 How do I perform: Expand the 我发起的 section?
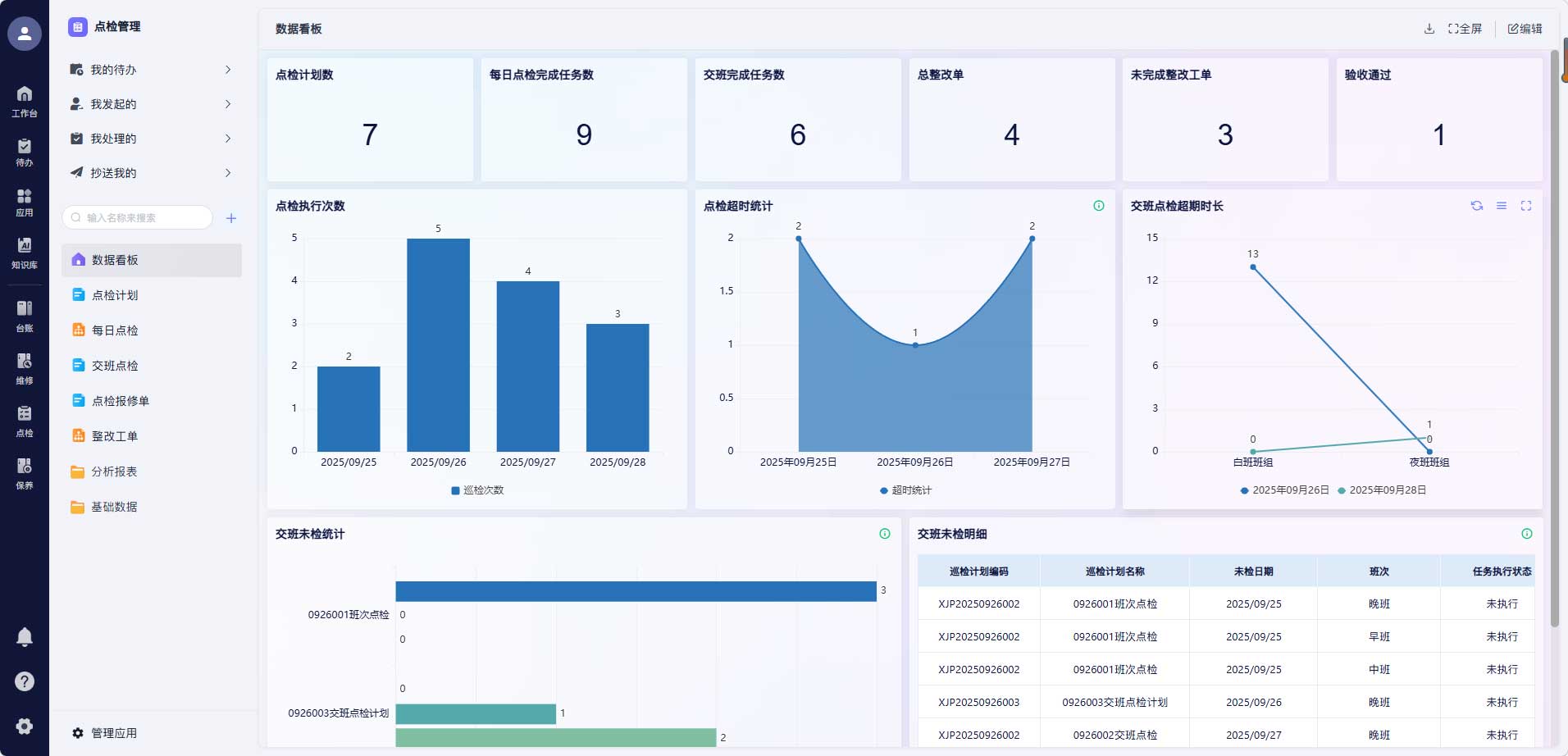click(x=151, y=104)
